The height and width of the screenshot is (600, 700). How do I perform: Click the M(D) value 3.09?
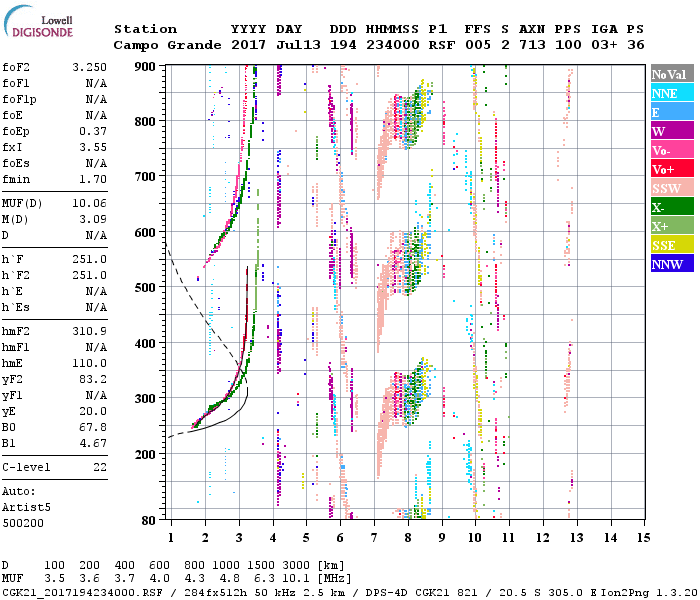tap(93, 220)
